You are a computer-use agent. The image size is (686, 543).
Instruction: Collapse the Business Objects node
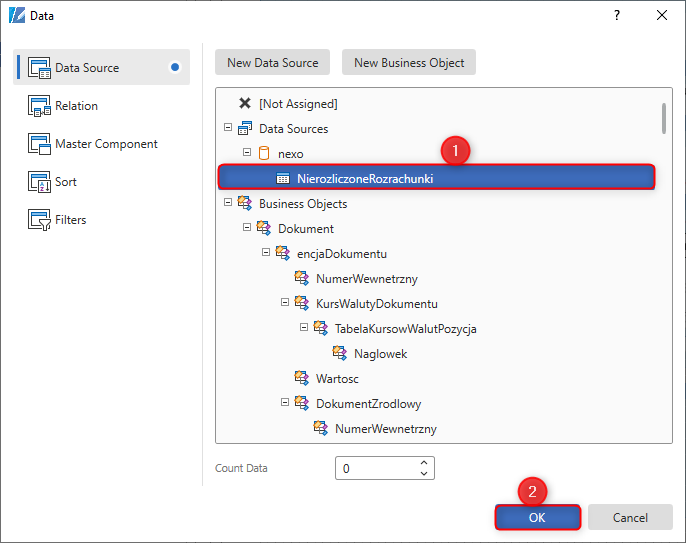[228, 202]
